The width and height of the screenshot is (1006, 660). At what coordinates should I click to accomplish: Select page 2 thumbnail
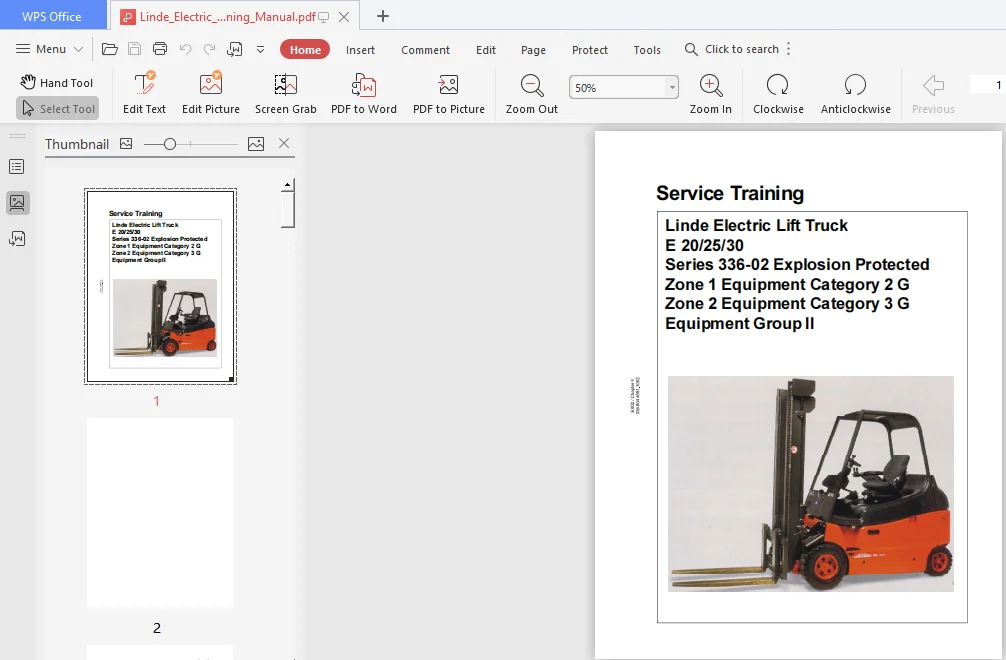160,512
